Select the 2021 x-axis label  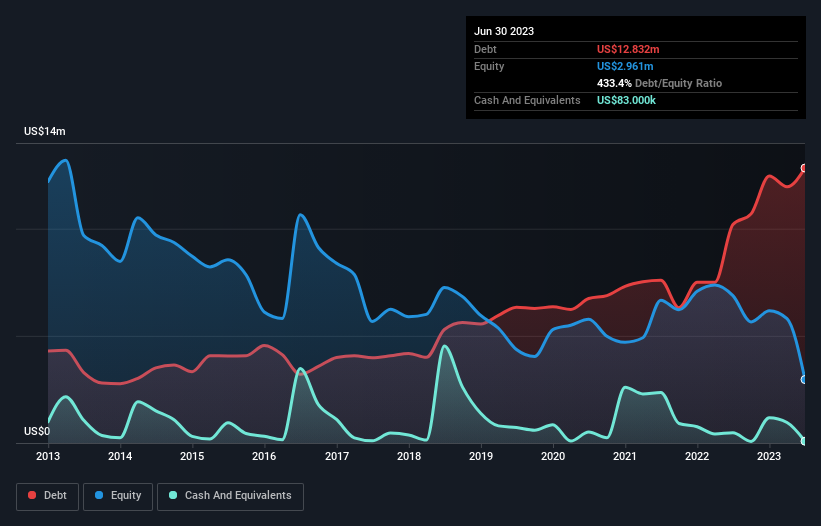[625, 456]
